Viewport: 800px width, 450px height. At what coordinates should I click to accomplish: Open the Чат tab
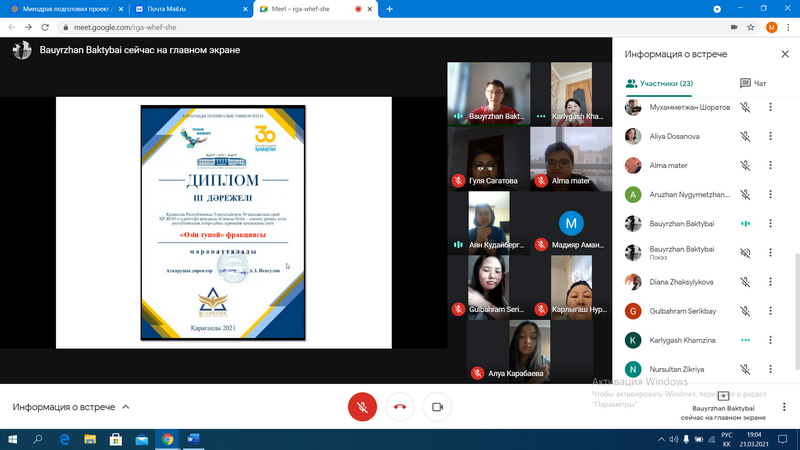(x=753, y=83)
